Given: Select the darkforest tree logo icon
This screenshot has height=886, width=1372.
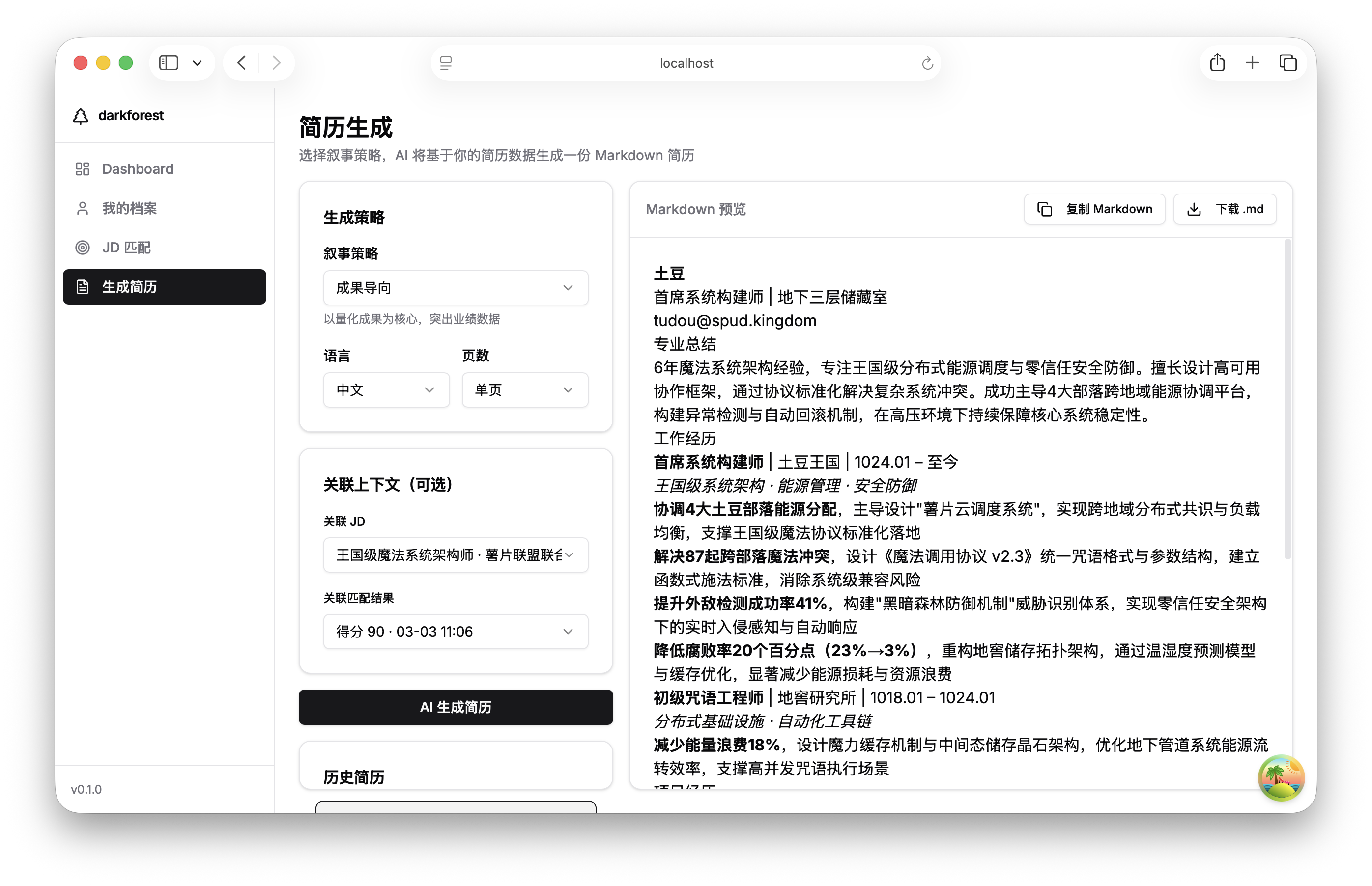Looking at the screenshot, I should pyautogui.click(x=81, y=115).
